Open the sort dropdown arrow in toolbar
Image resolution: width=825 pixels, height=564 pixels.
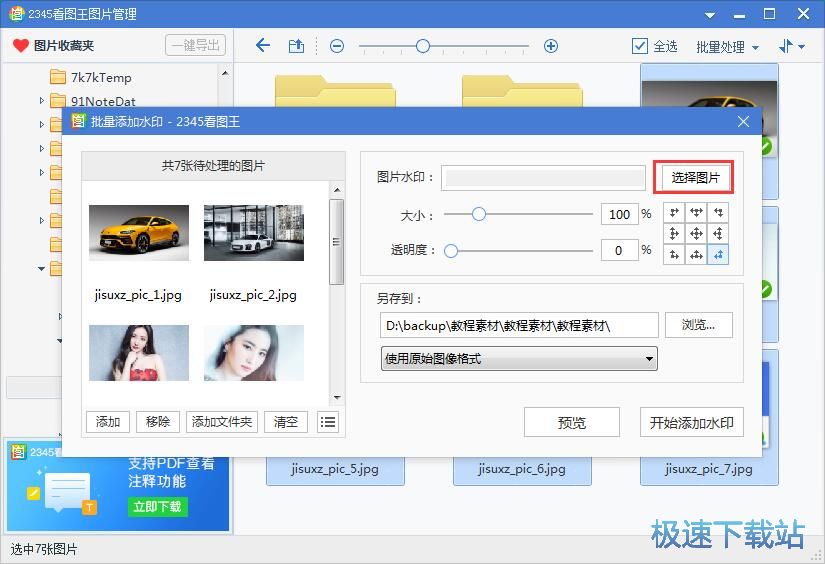801,47
